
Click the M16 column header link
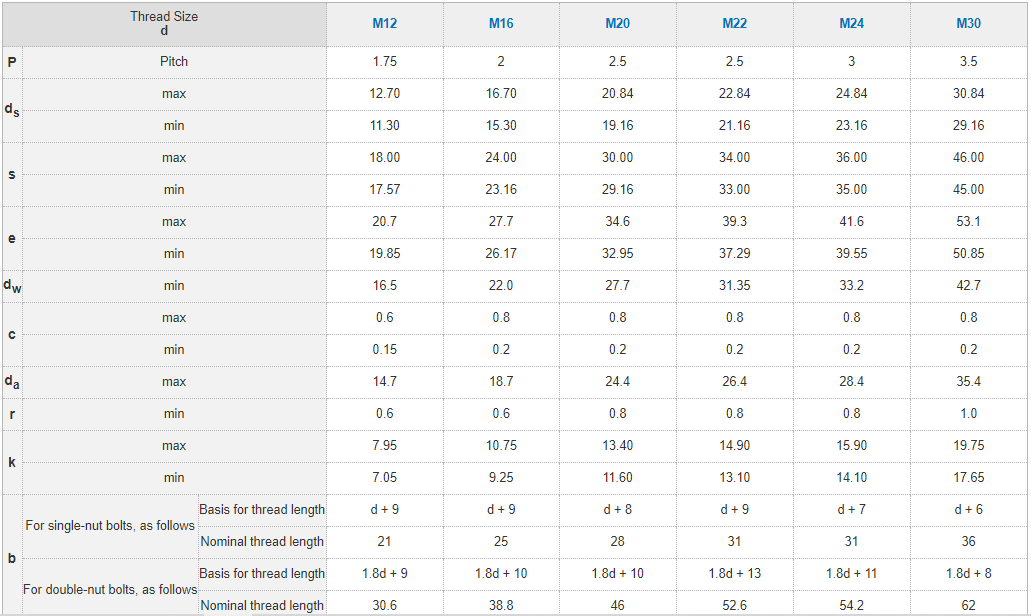coord(501,23)
